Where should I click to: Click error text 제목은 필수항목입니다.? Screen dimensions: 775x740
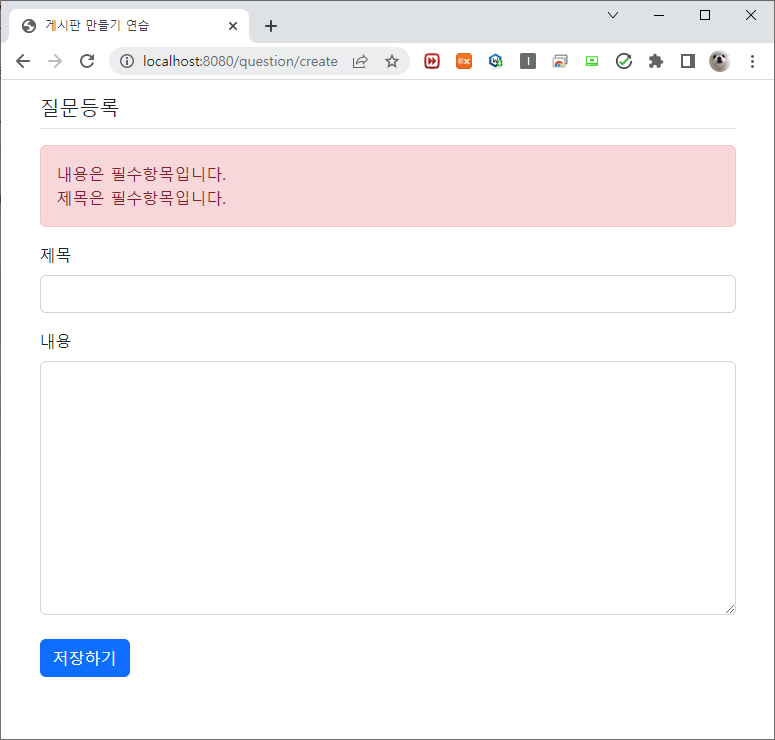[x=142, y=198]
